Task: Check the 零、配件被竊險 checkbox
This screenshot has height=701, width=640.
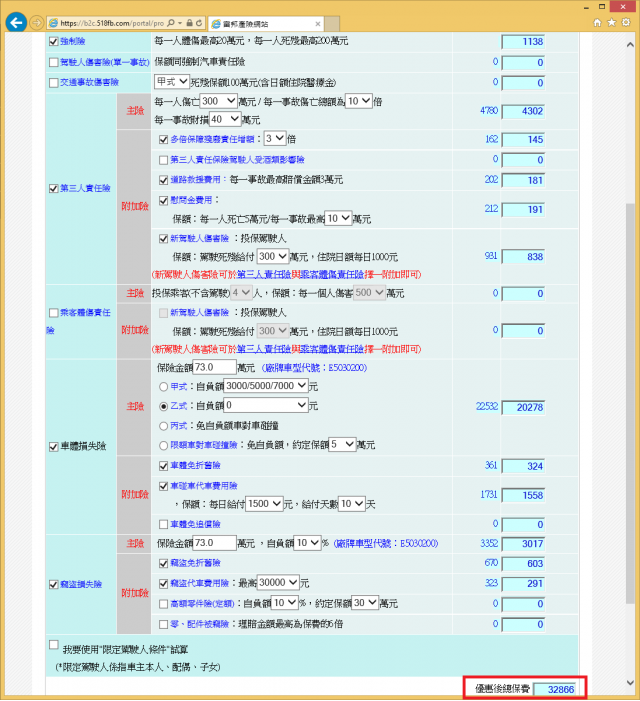Action: pyautogui.click(x=164, y=624)
